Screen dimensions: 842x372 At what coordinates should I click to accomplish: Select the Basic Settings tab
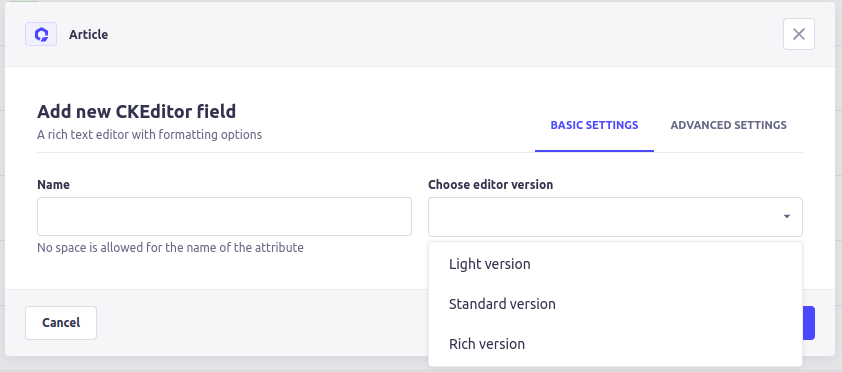click(x=594, y=125)
